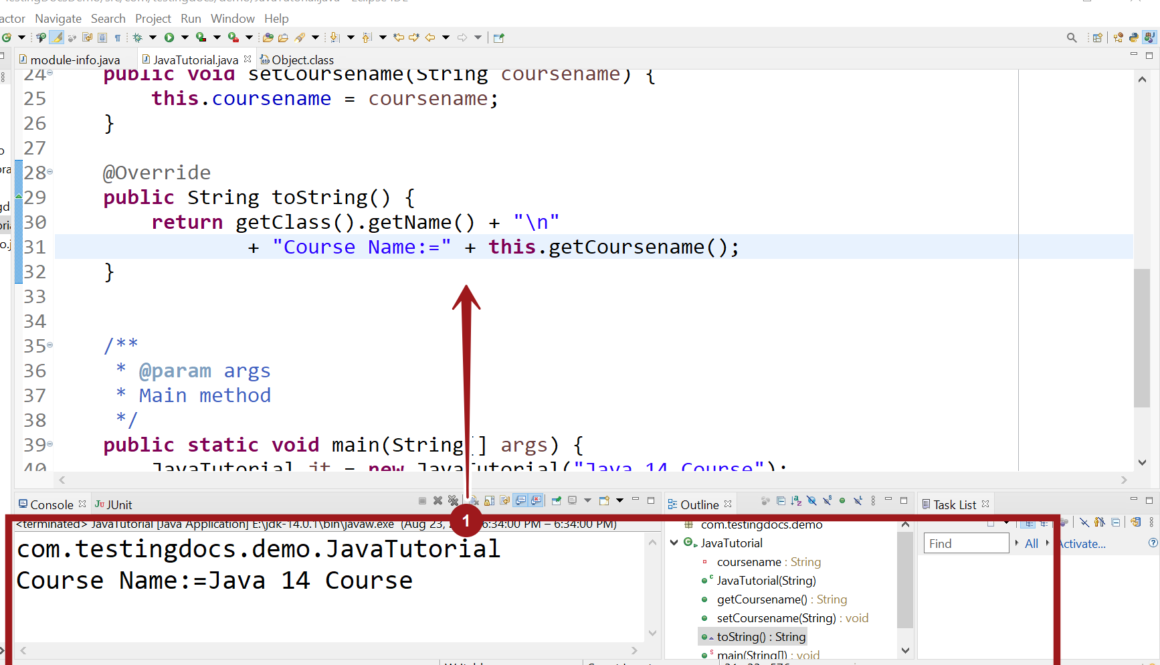The image size is (1160, 665).
Task: Click the toolbar search magnifier icon
Action: click(x=1072, y=38)
